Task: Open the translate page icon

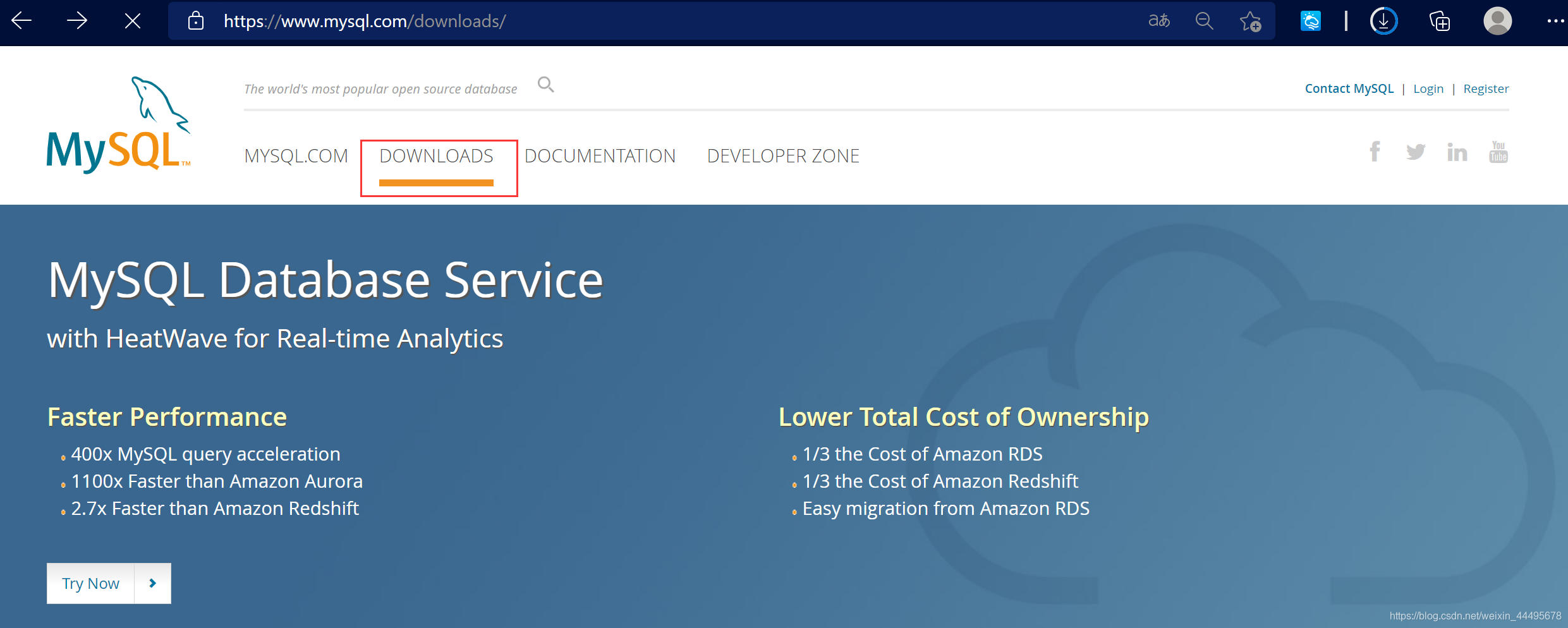Action: pos(1159,21)
